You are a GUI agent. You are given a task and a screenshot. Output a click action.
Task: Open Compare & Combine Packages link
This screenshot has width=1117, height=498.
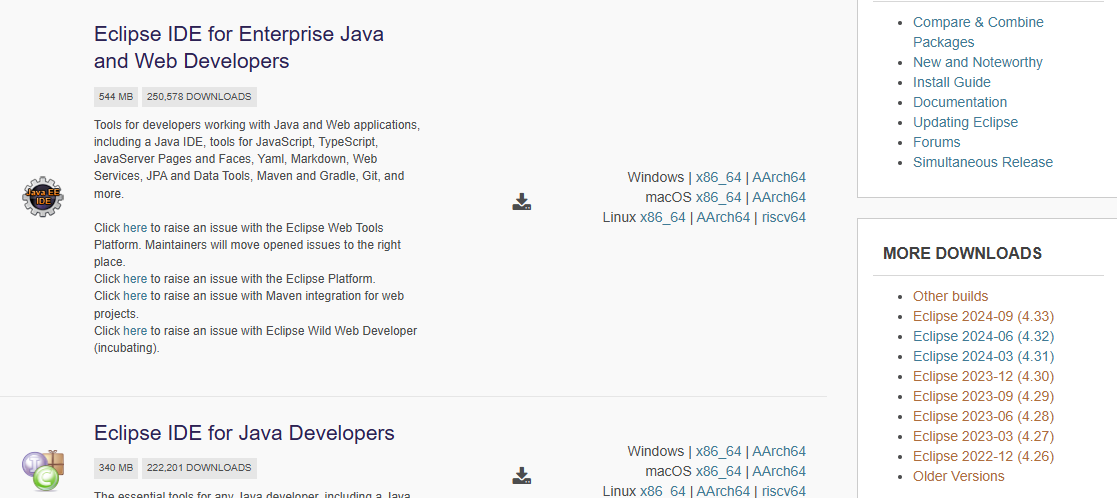(978, 32)
